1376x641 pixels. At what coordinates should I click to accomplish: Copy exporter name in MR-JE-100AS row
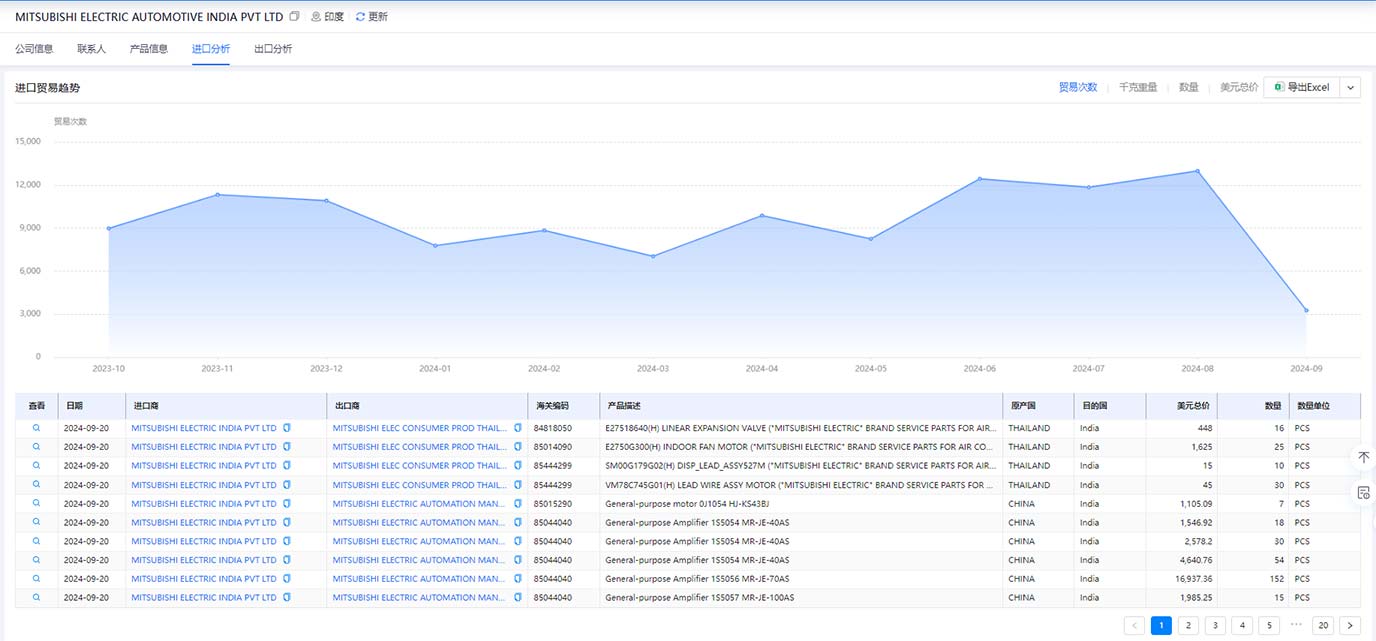point(518,598)
